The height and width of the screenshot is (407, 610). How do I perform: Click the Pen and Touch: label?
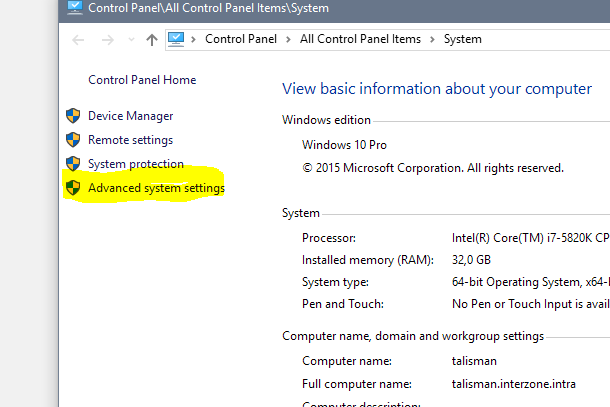pyautogui.click(x=343, y=304)
